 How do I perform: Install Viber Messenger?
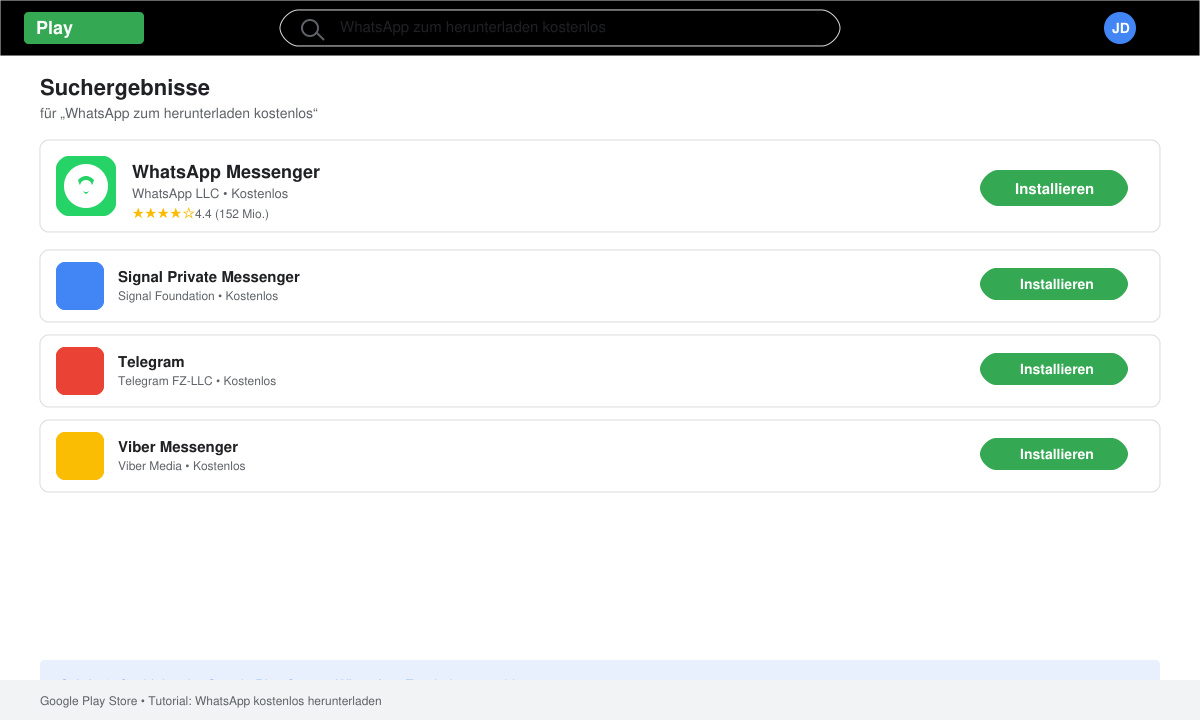[1054, 454]
